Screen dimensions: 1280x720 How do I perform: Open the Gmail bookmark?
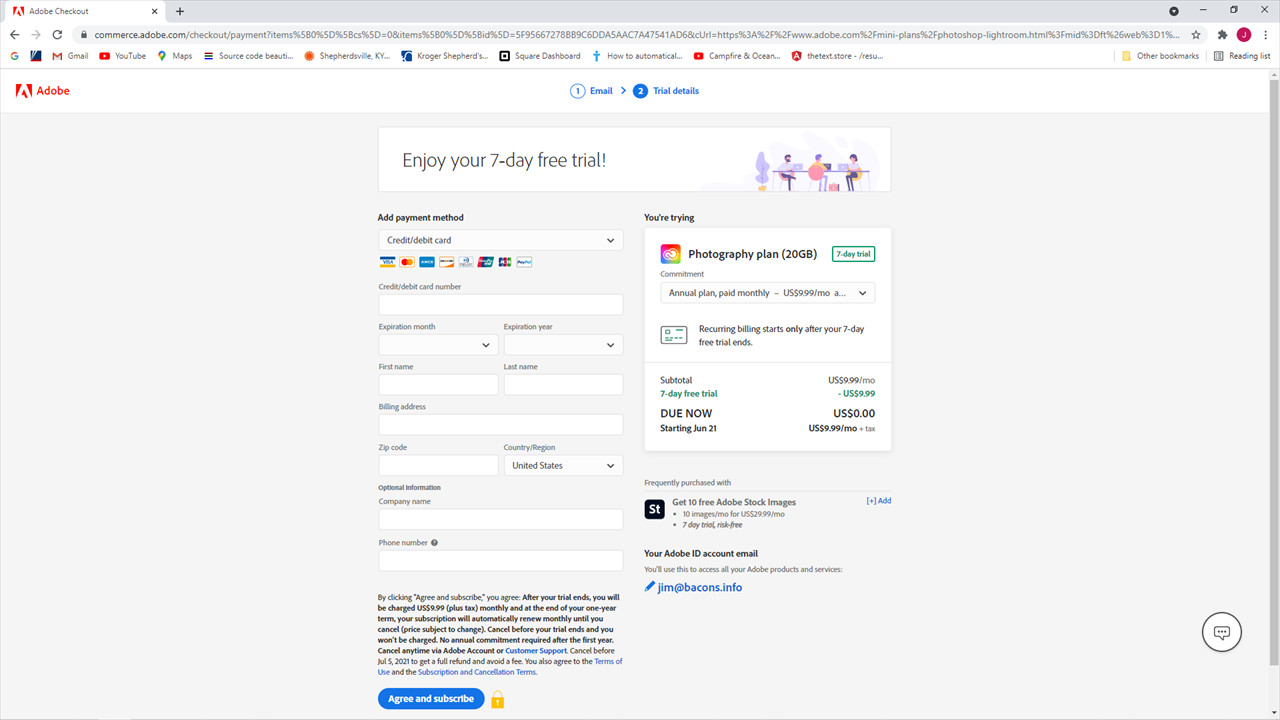pyautogui.click(x=71, y=56)
